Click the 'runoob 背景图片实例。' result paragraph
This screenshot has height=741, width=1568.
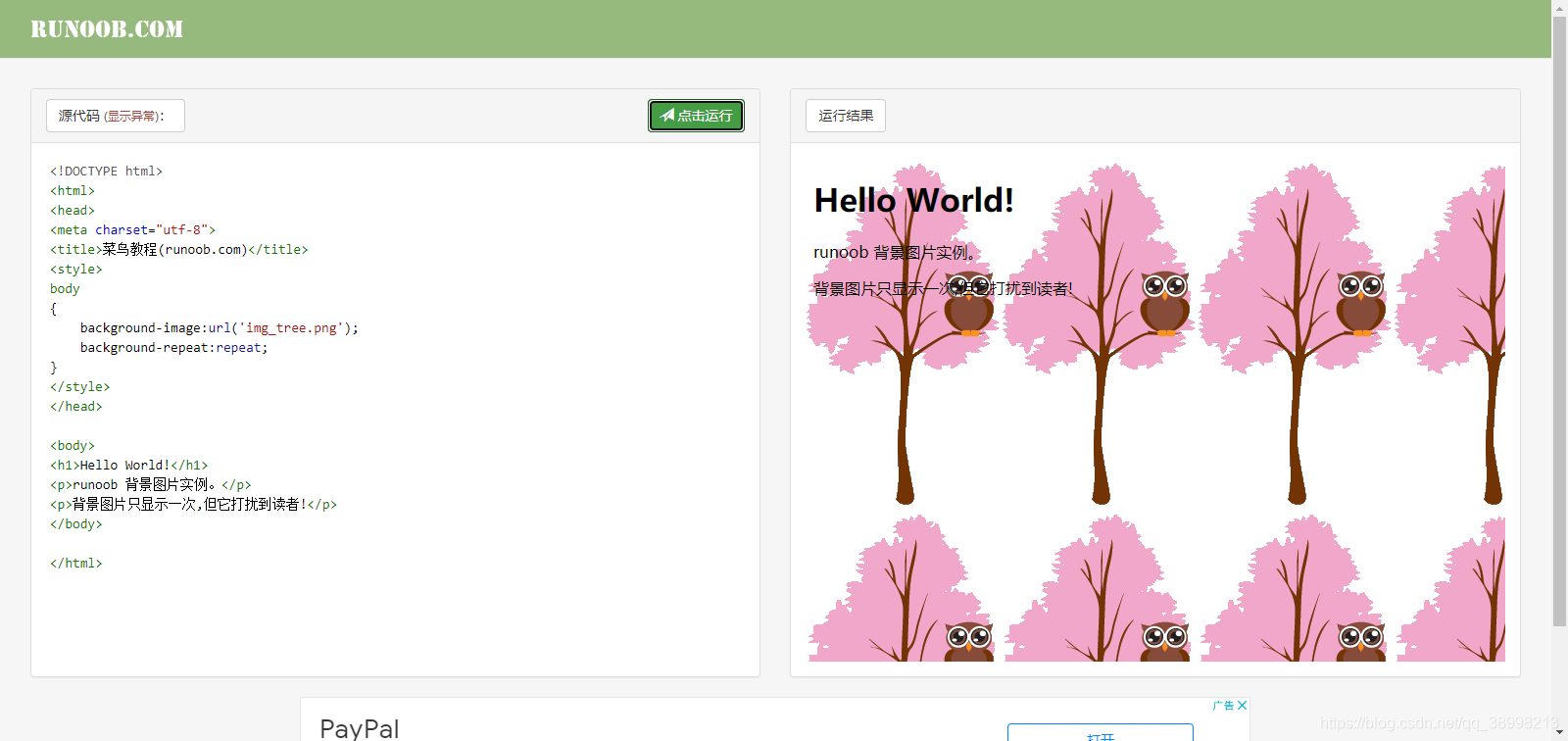tap(895, 253)
